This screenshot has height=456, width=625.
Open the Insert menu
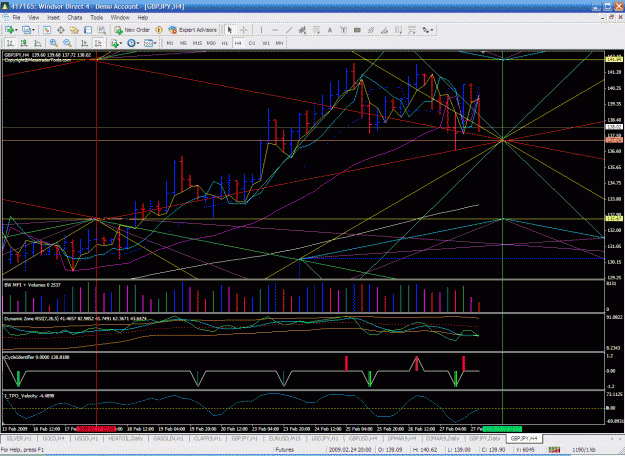tap(53, 18)
